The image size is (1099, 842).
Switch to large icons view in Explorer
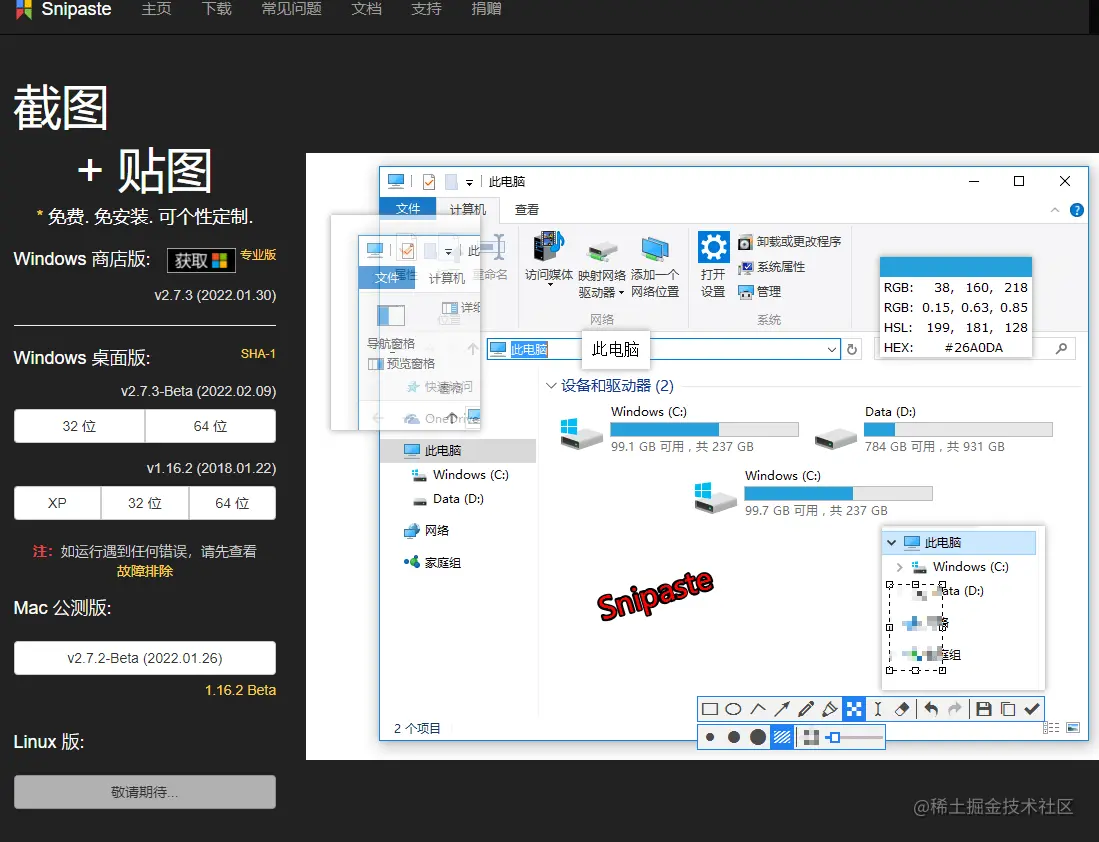click(x=1073, y=728)
